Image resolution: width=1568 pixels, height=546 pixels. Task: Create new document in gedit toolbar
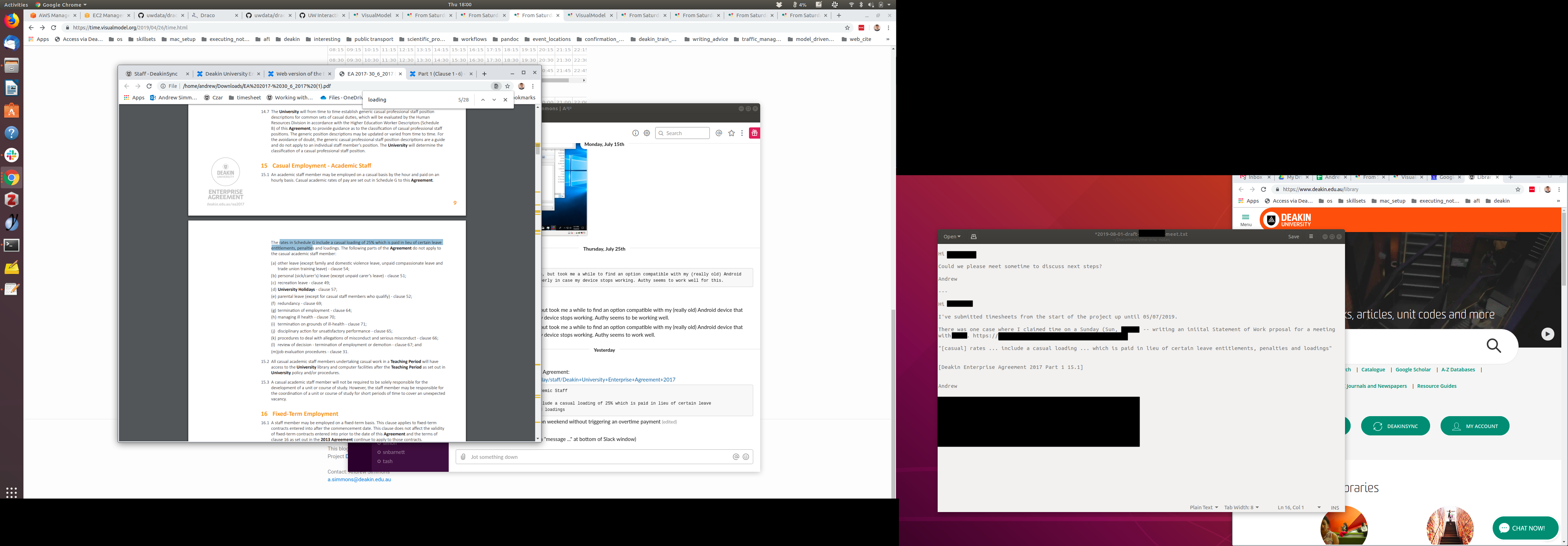[x=973, y=237]
